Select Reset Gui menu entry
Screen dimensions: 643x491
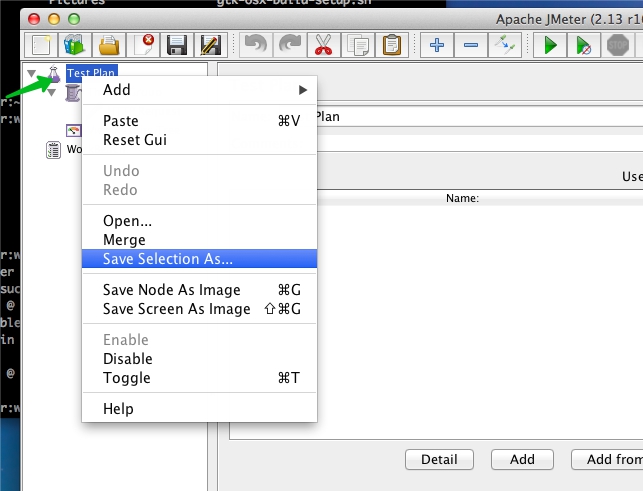point(199,140)
